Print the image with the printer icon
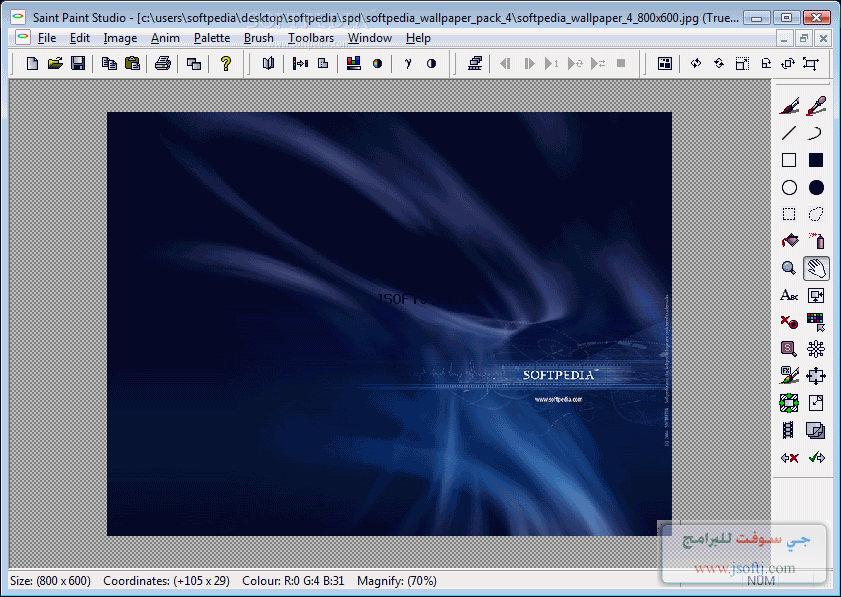The width and height of the screenshot is (841, 597). tap(163, 63)
